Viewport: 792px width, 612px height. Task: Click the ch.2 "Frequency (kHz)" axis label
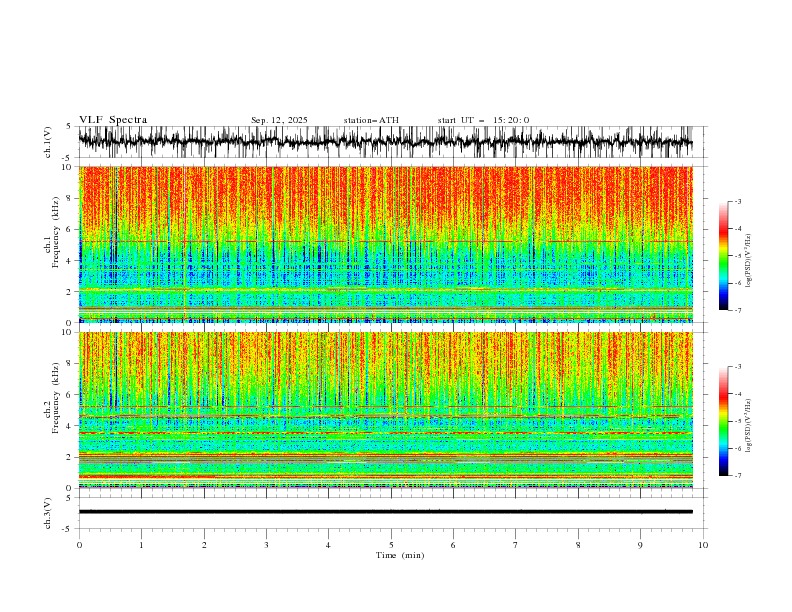click(56, 398)
